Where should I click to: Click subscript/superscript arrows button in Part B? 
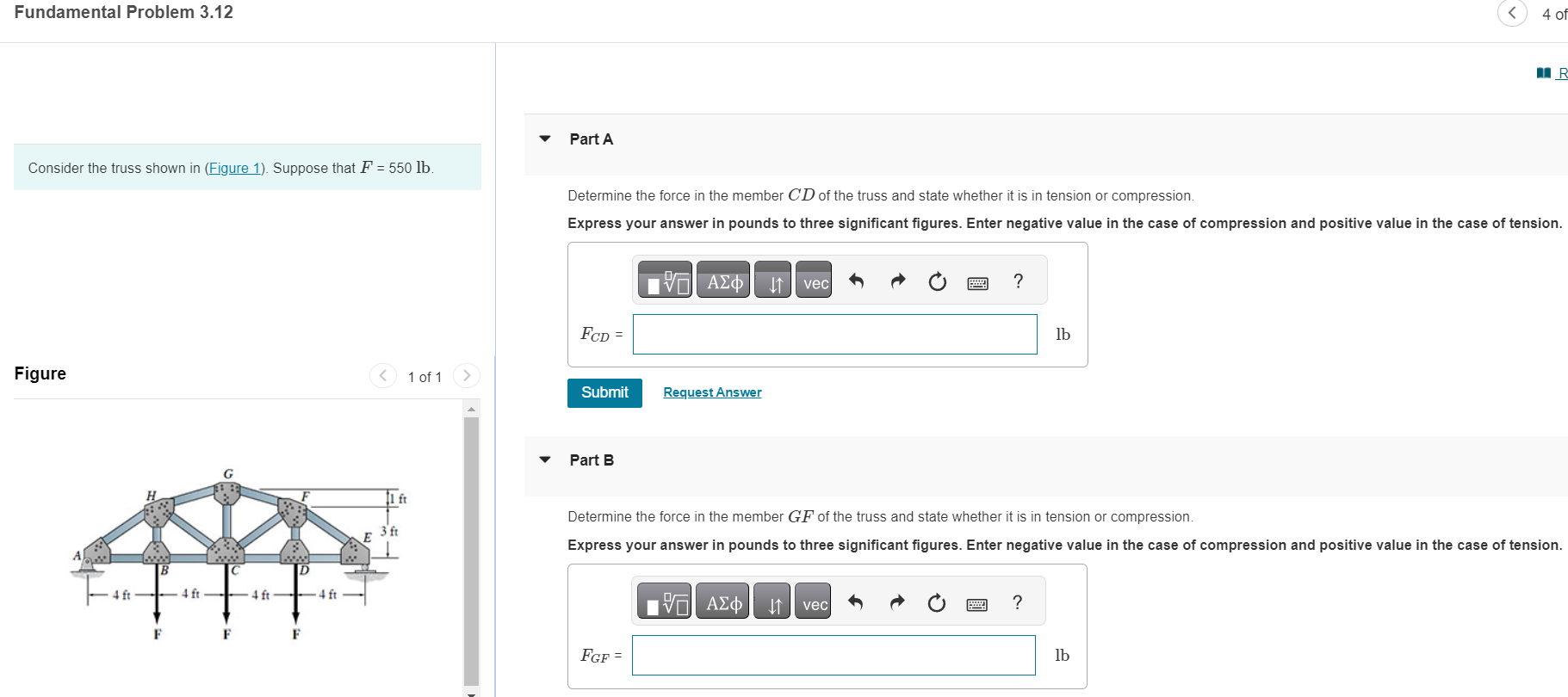click(x=772, y=601)
